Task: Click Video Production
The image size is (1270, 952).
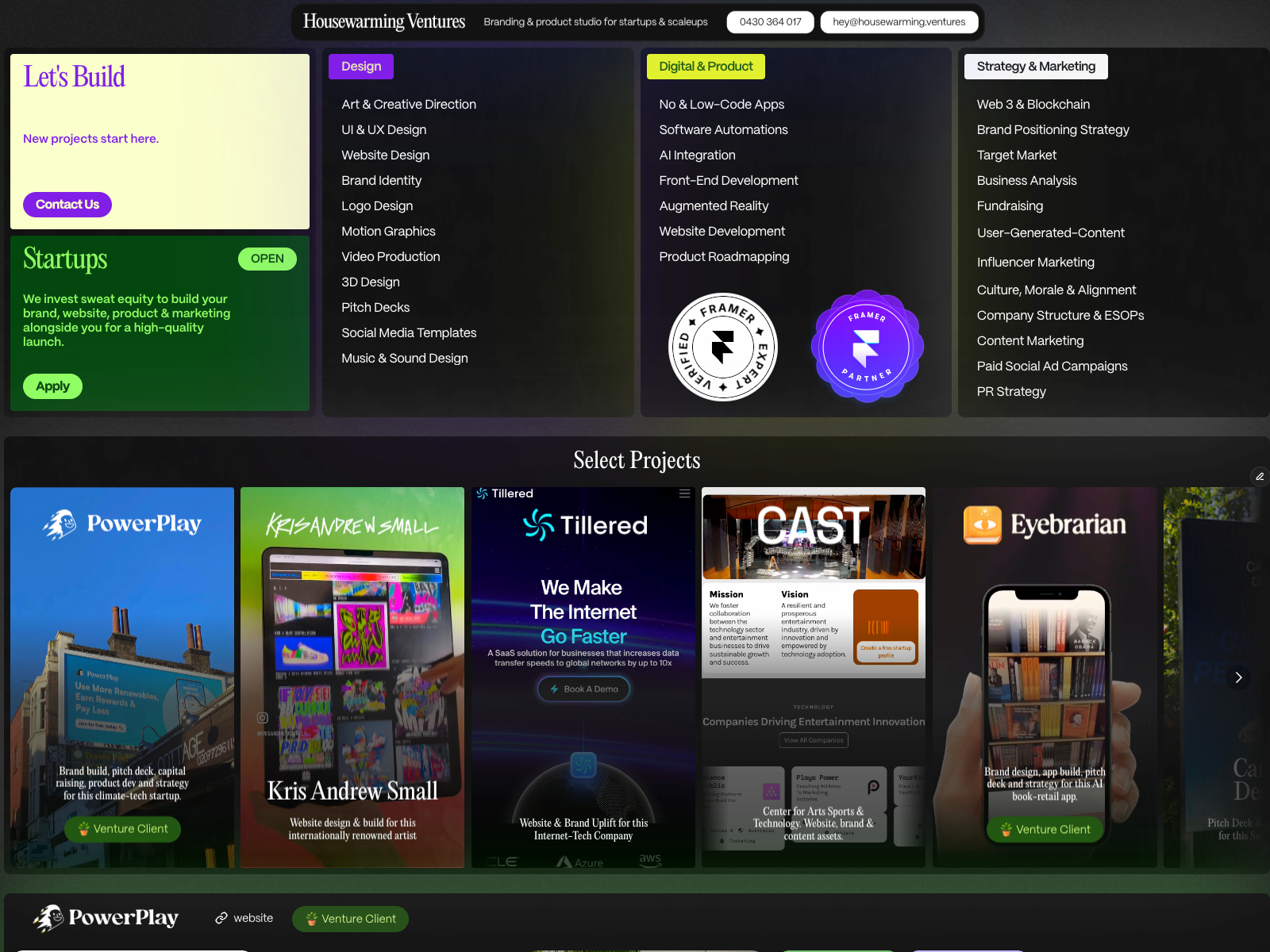Action: click(x=391, y=257)
